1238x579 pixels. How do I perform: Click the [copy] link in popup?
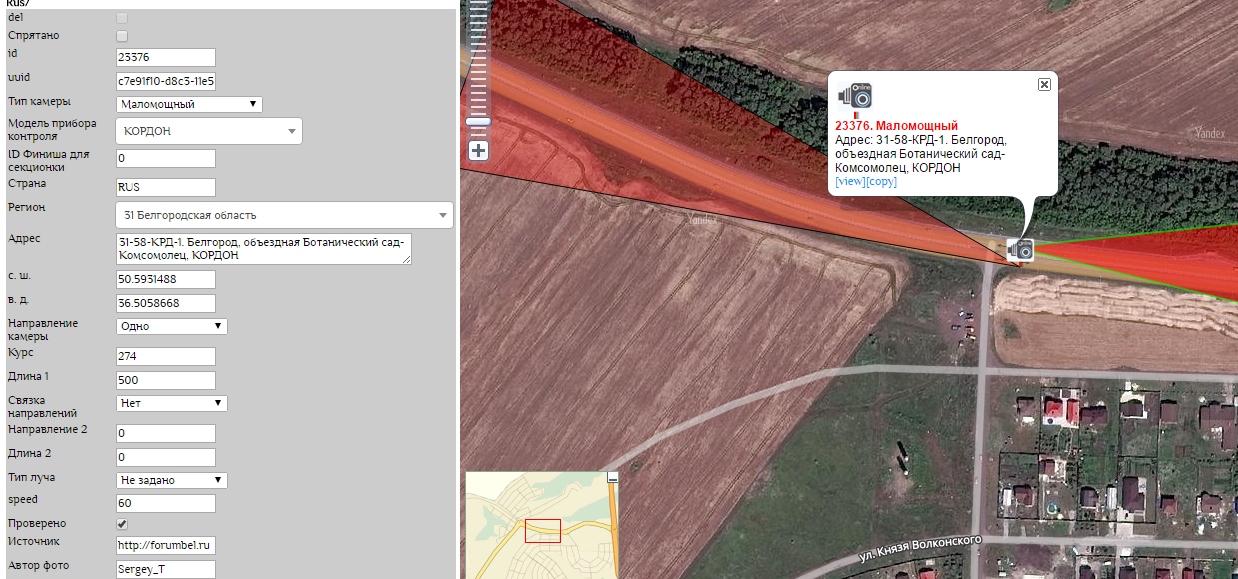coord(882,182)
